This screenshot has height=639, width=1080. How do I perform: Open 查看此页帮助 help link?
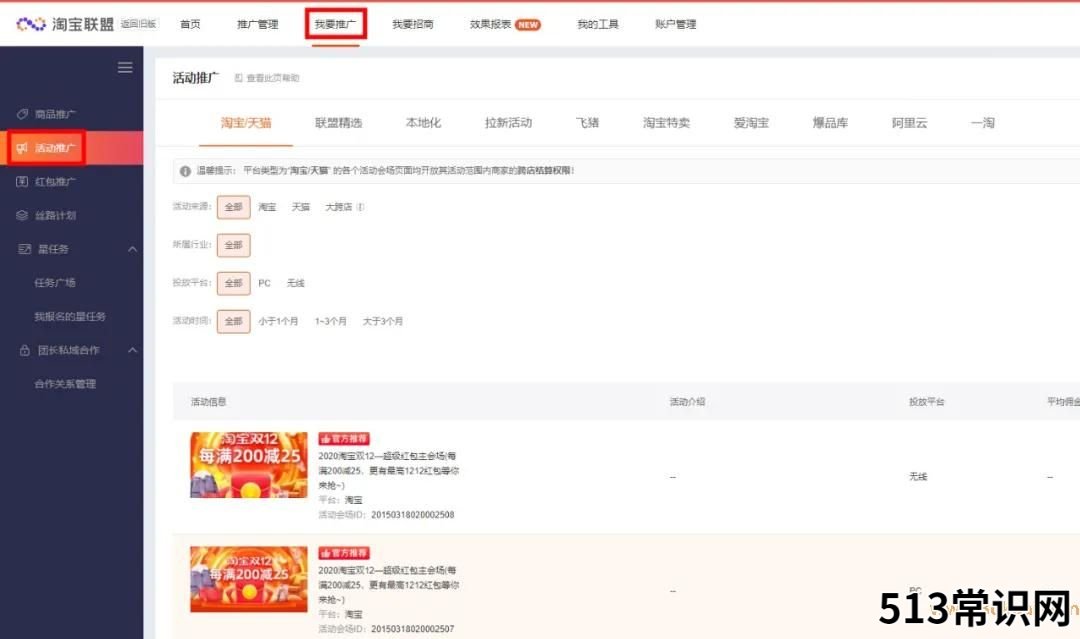coord(273,78)
